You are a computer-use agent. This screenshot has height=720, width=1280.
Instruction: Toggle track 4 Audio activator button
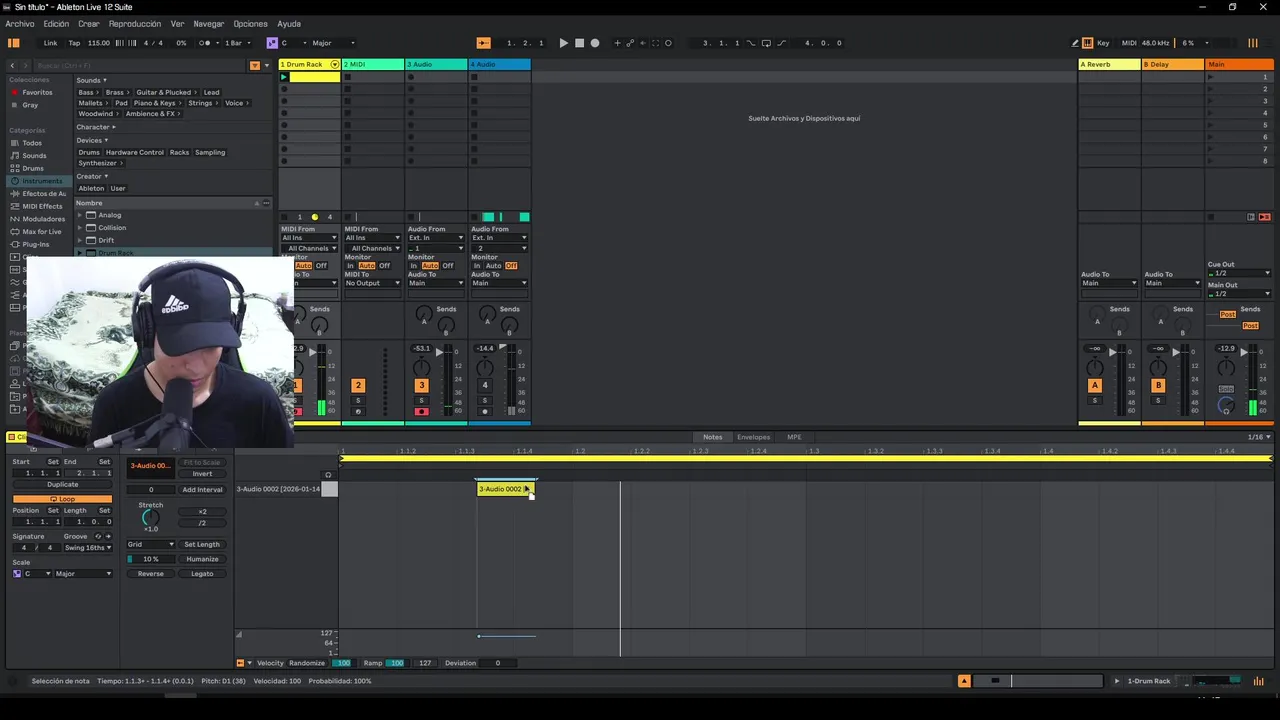(x=485, y=385)
